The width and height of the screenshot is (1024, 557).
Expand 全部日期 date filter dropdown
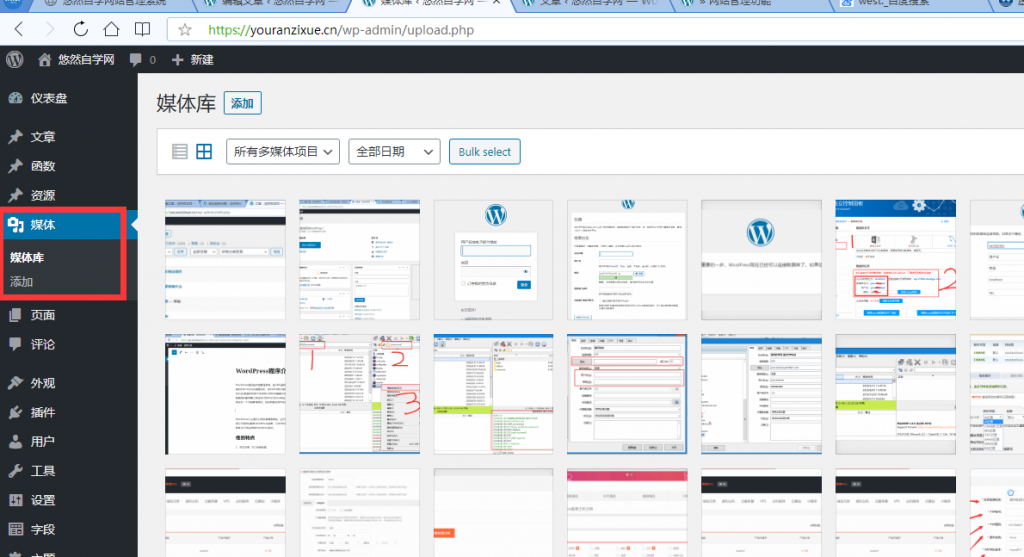(x=394, y=151)
